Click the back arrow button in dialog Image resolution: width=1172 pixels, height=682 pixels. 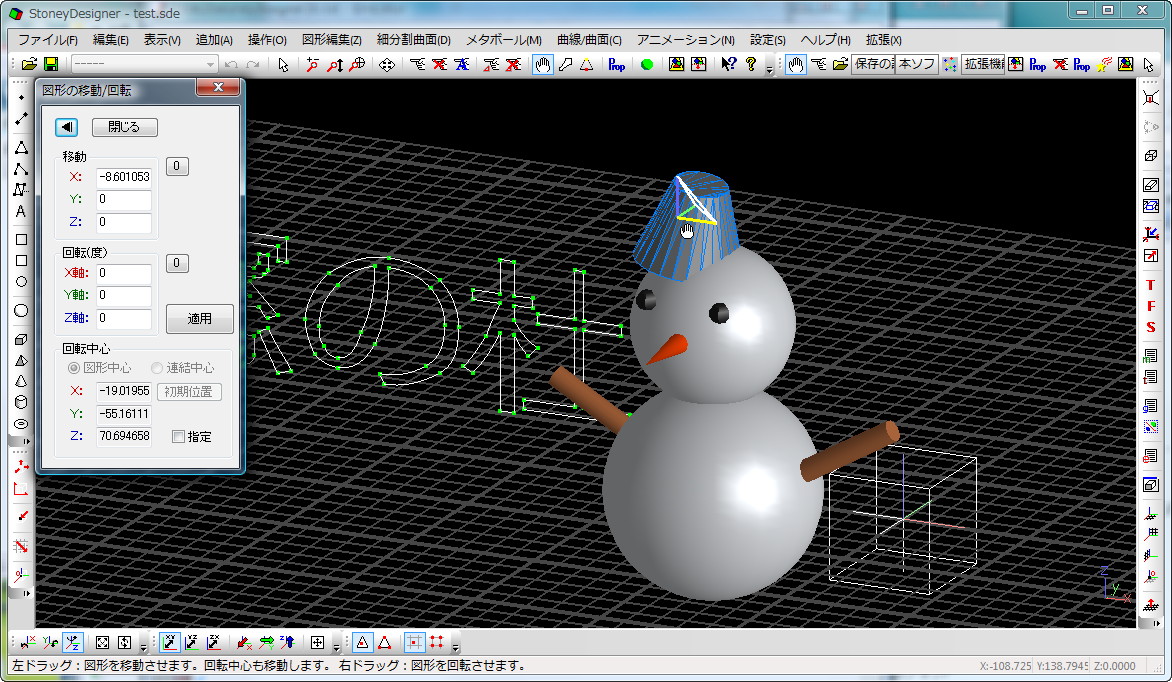[x=67, y=127]
